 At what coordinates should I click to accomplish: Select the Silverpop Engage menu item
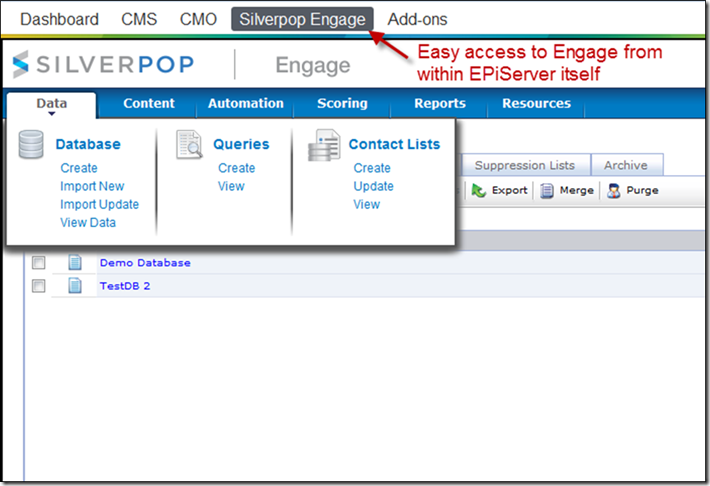(x=302, y=19)
